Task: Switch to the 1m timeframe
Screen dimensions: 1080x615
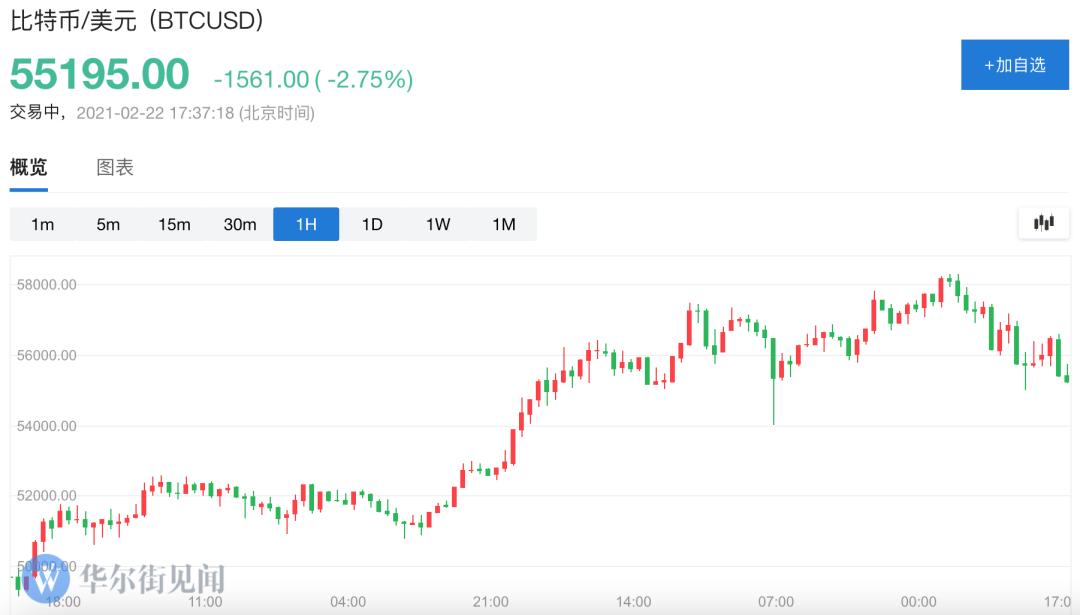Action: pyautogui.click(x=42, y=224)
